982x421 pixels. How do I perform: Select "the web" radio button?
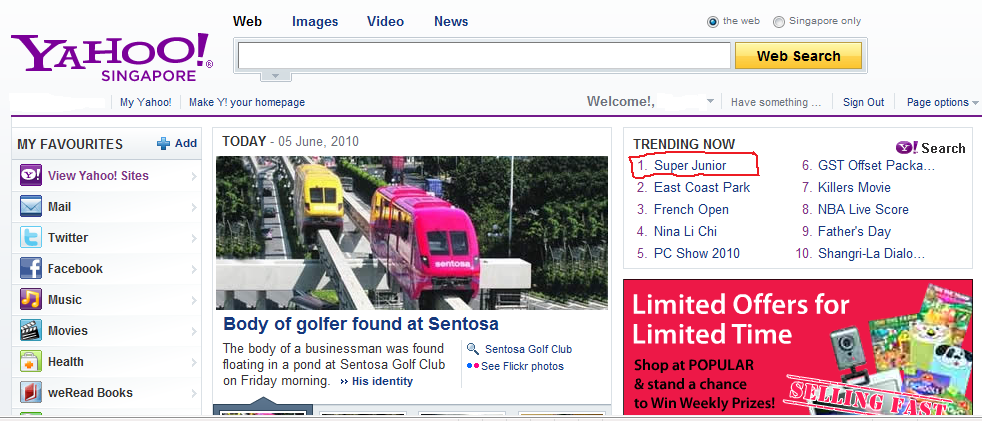(x=713, y=22)
